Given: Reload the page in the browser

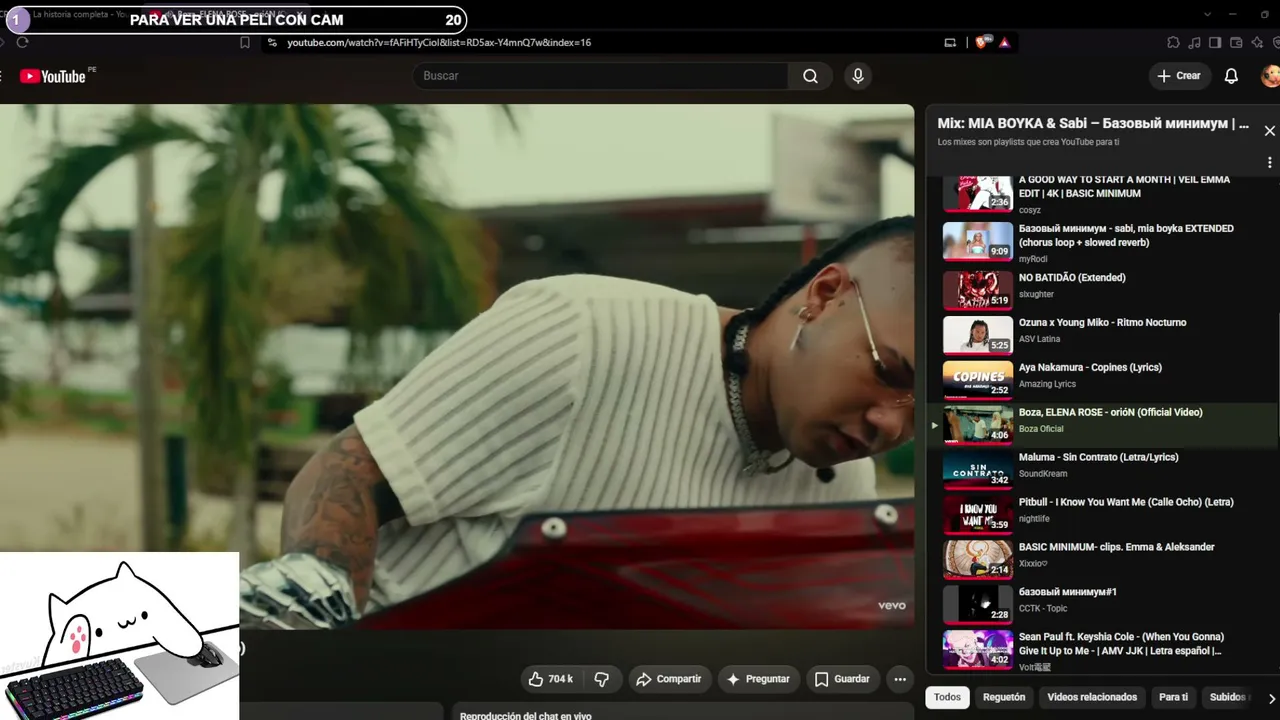Looking at the screenshot, I should (x=22, y=42).
